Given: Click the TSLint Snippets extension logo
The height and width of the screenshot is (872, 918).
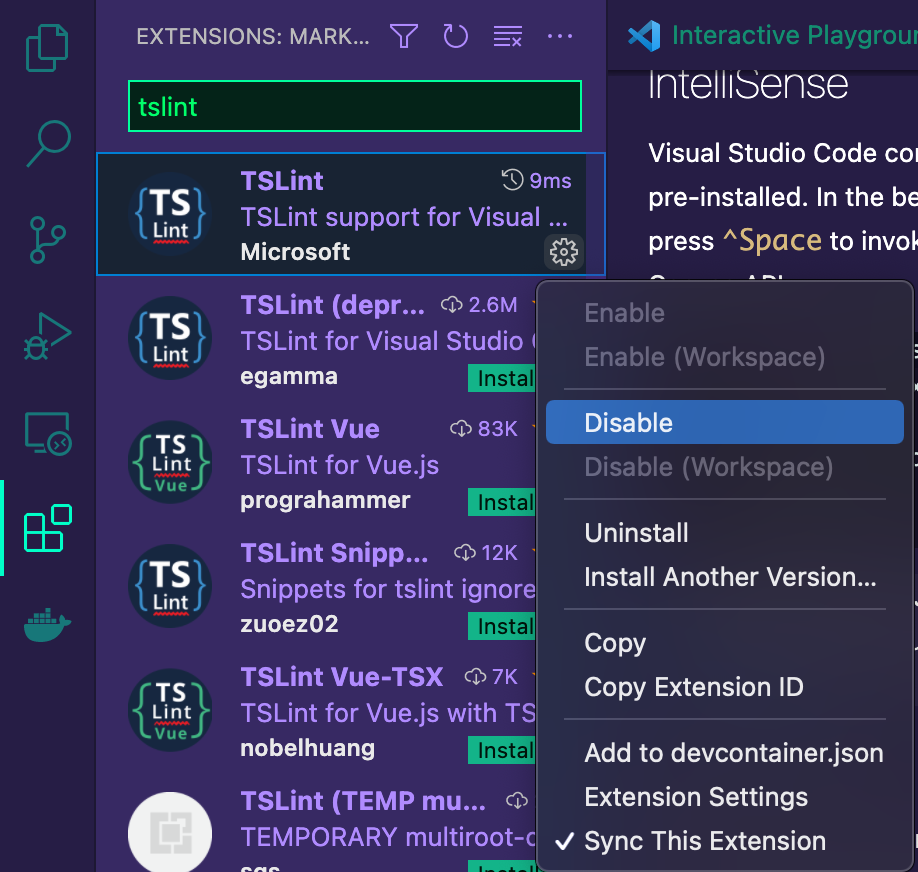Looking at the screenshot, I should click(170, 586).
